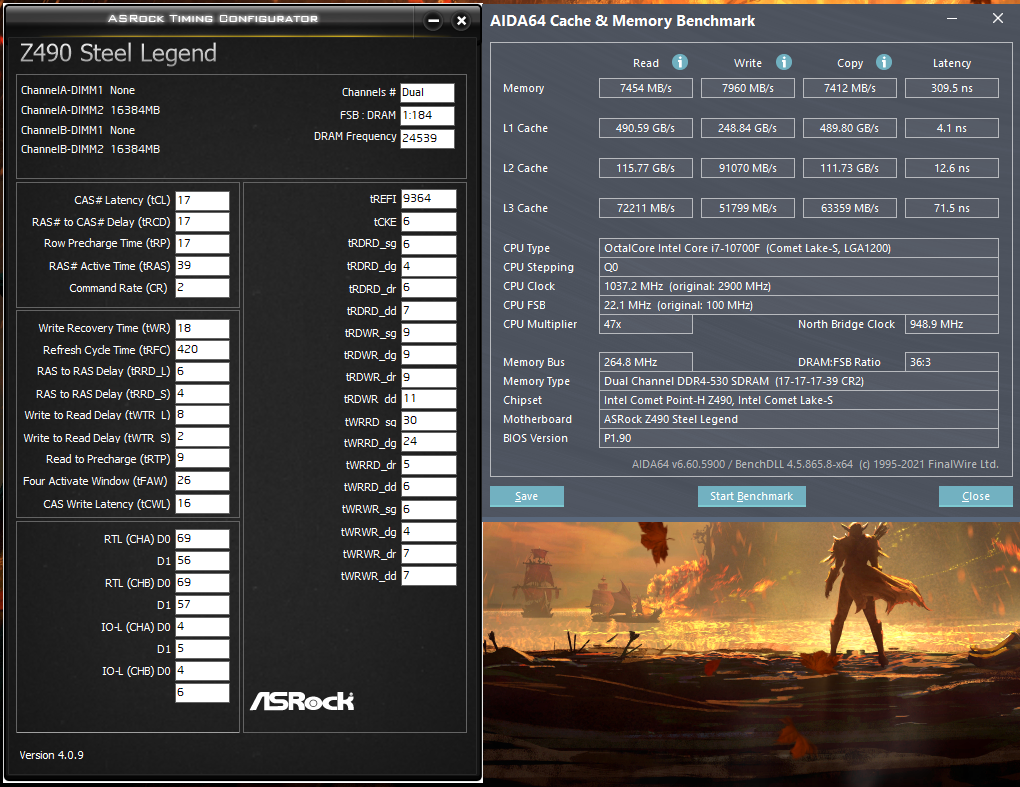Click the L3 Cache latency 71.5 ns
Screen dimensions: 1020x787
coord(952,208)
